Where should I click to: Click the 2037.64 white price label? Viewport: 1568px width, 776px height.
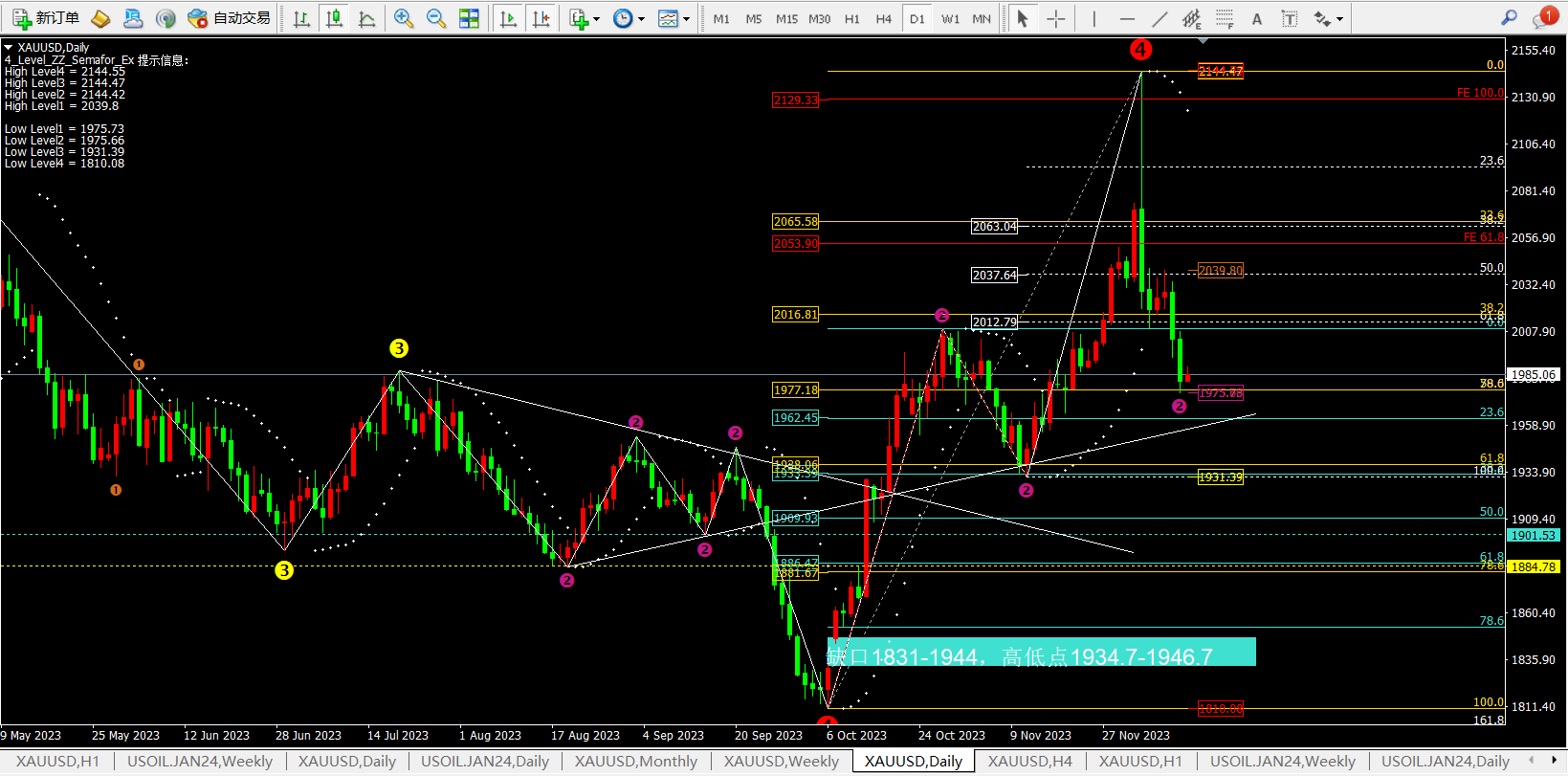995,275
